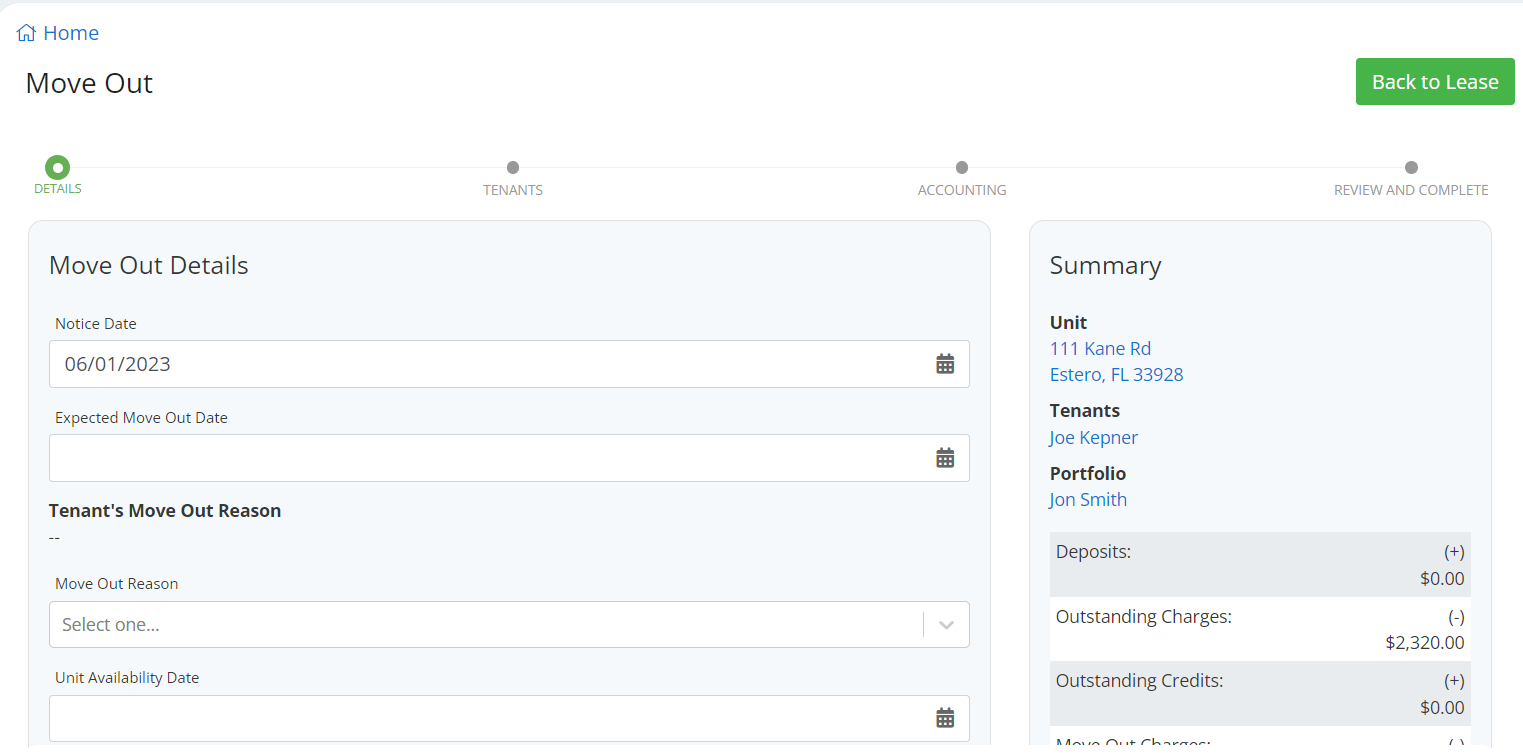Open the Jon Smith portfolio link
The height and width of the screenshot is (756, 1523).
tap(1088, 500)
